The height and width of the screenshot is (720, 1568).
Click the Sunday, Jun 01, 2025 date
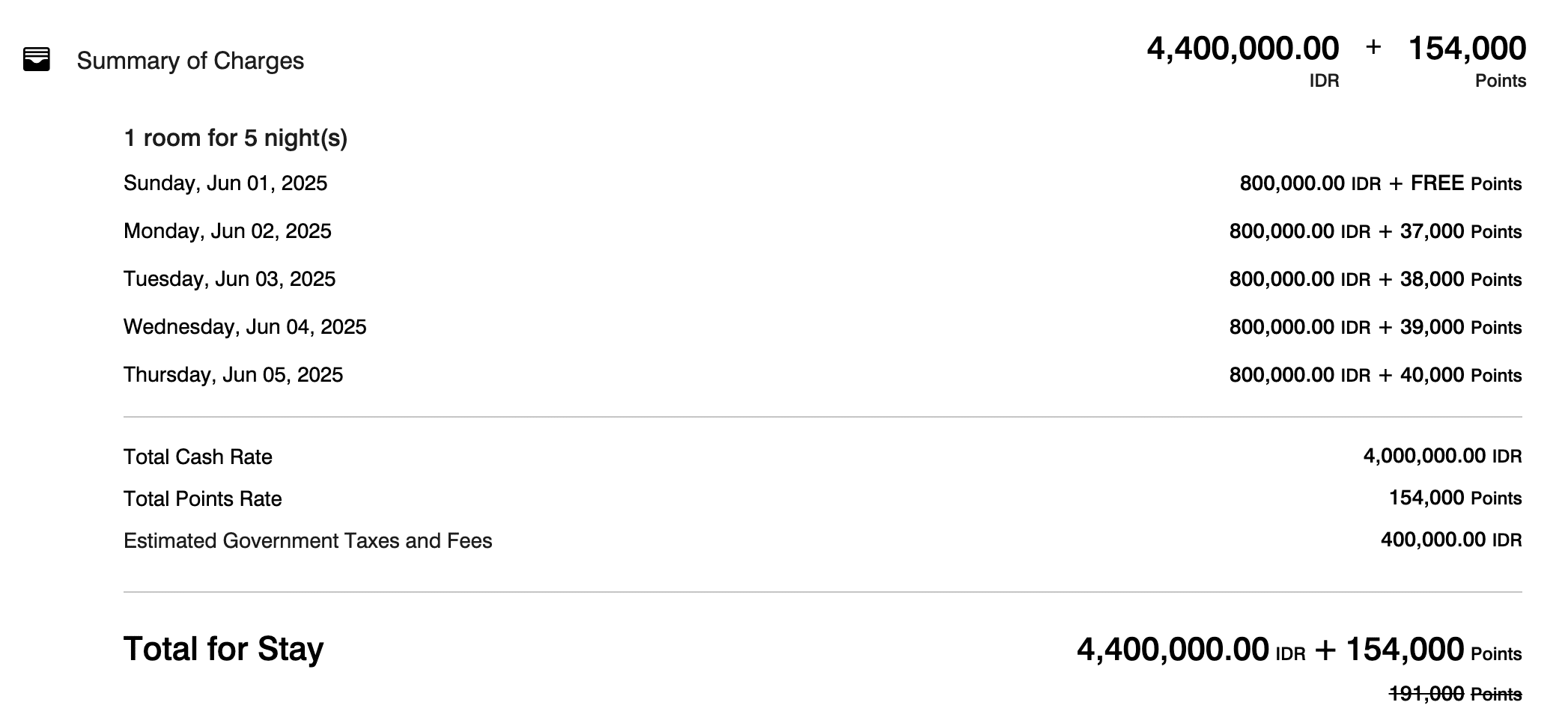click(x=225, y=183)
